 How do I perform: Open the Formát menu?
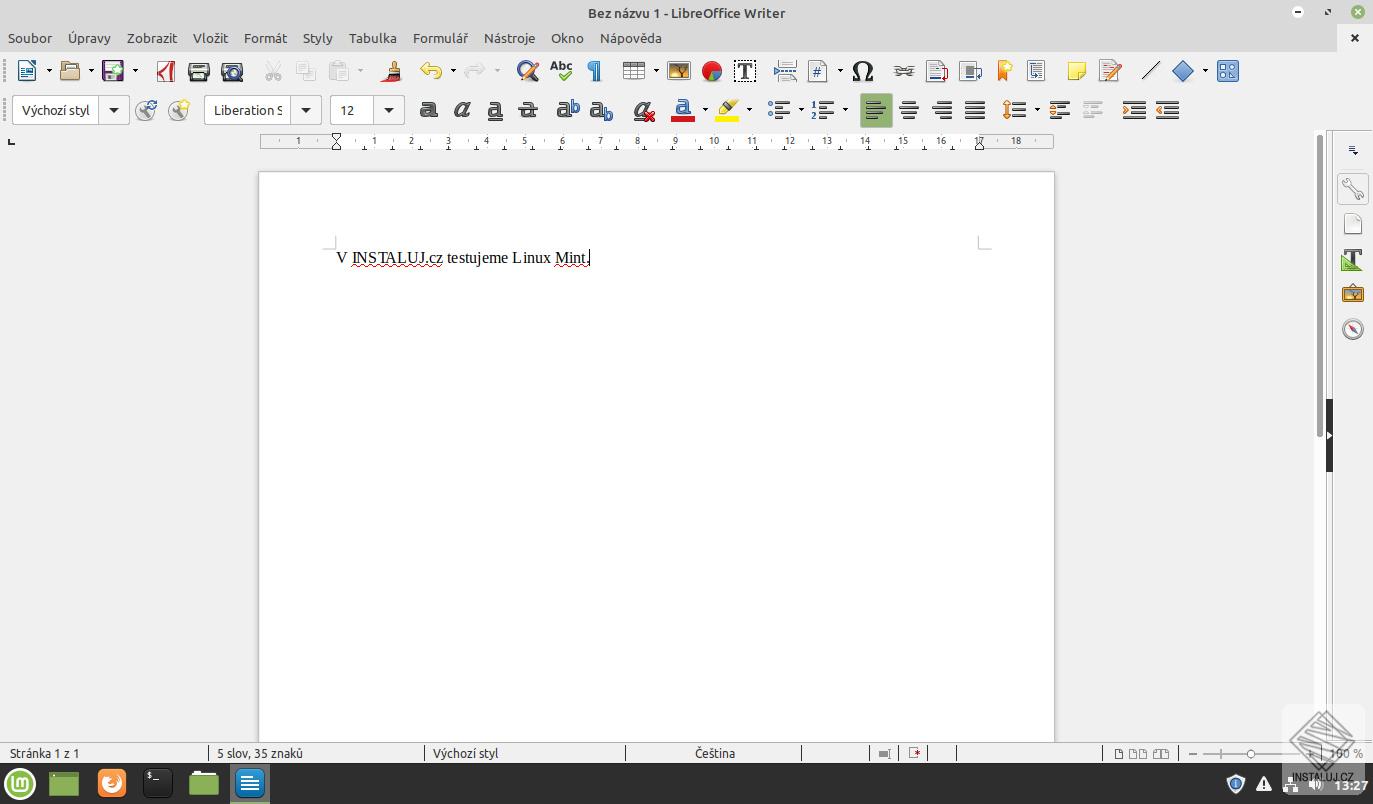coord(265,38)
